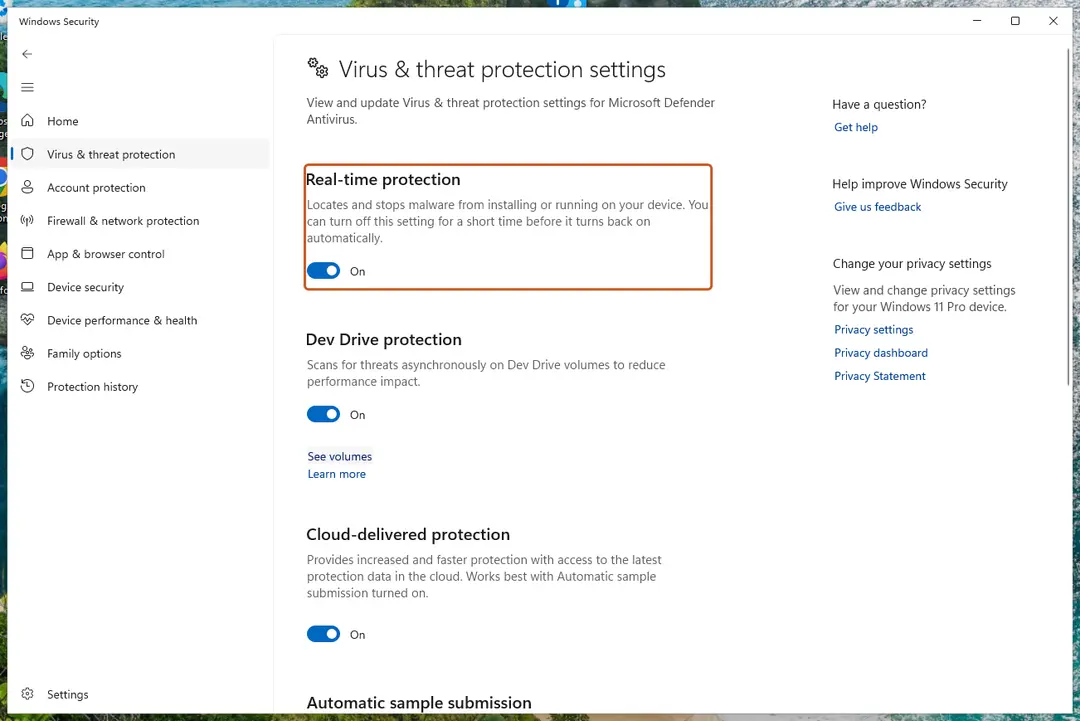Open Account protection section

pyautogui.click(x=140, y=187)
